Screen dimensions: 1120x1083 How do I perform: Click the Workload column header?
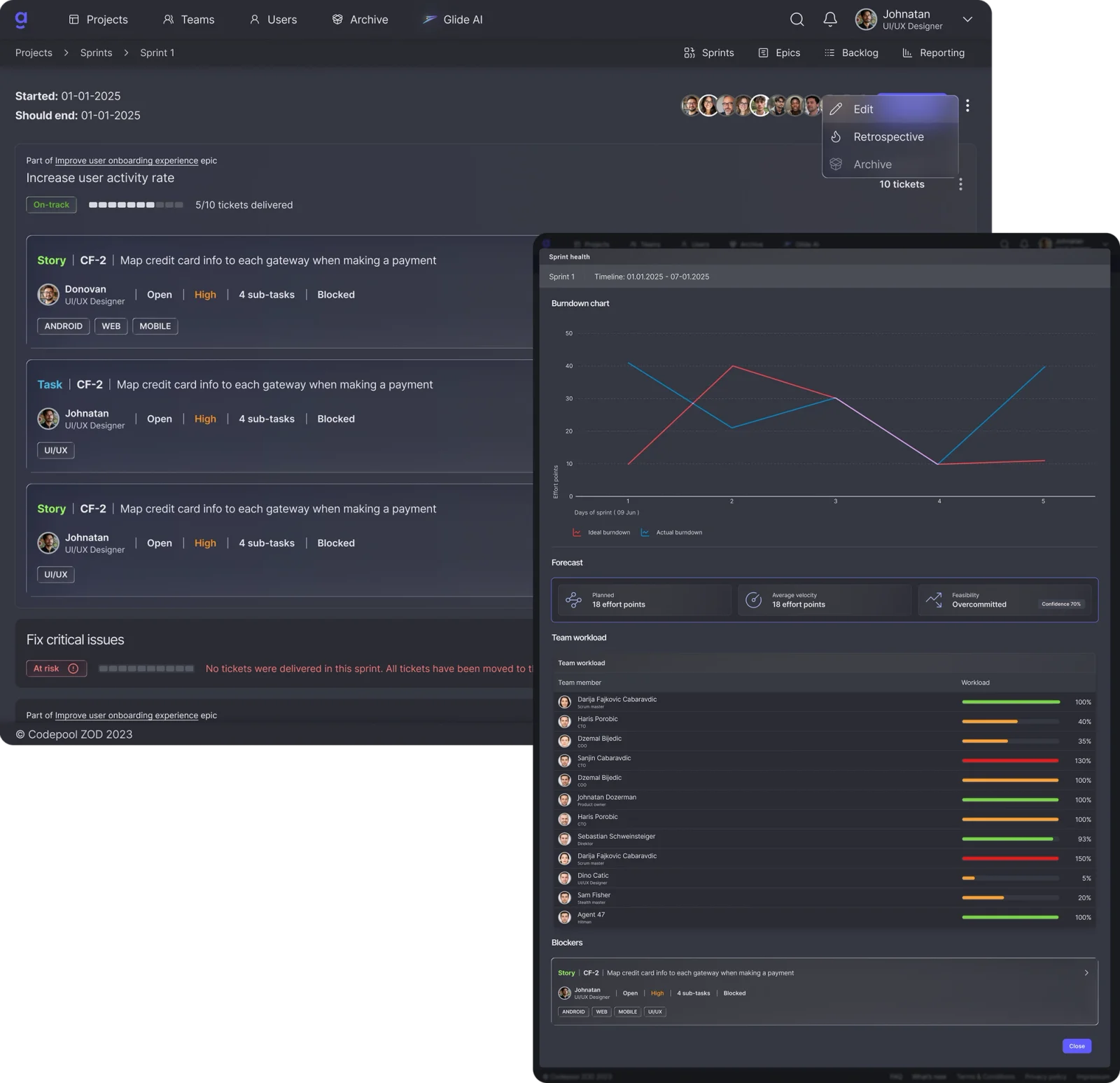975,683
